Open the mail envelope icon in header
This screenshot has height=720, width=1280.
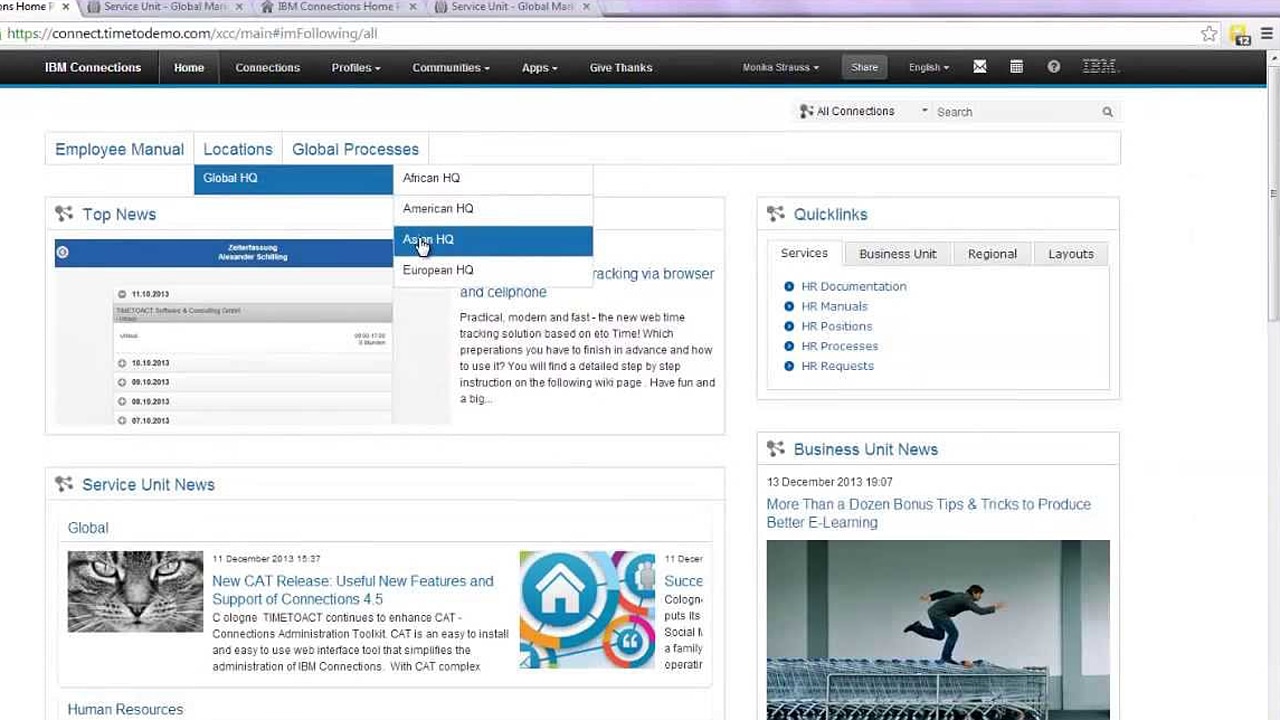(x=980, y=67)
